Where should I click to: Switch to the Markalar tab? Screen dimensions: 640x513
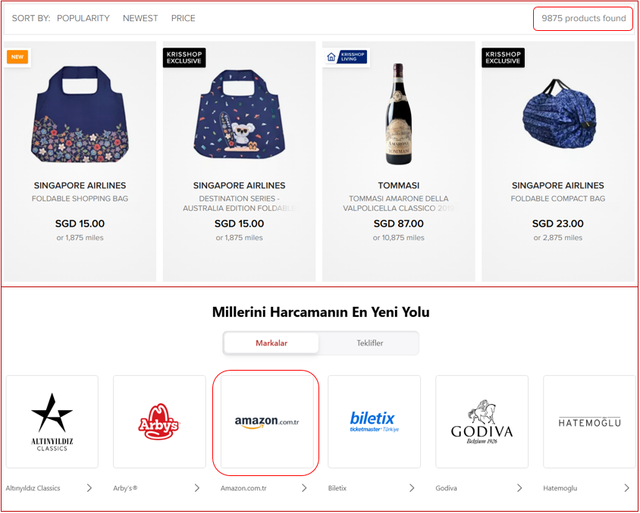pyautogui.click(x=271, y=343)
